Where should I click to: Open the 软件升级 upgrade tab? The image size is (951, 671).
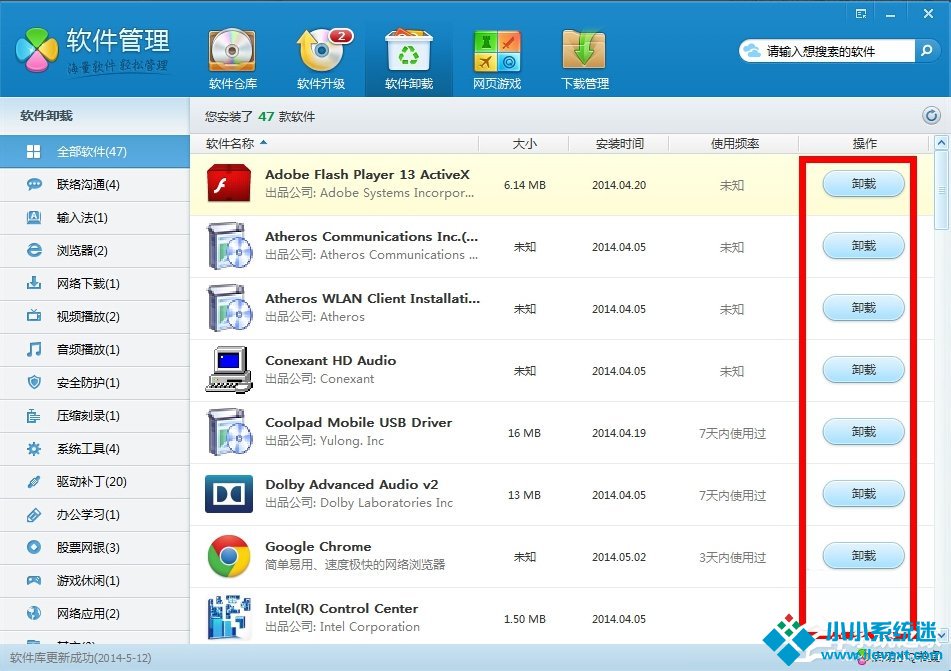point(321,59)
